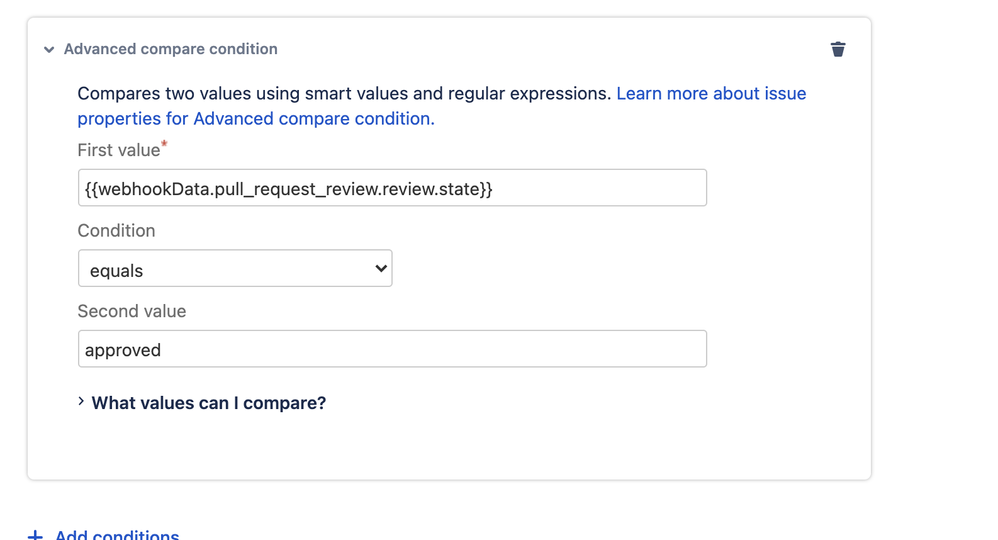Place cursor in the webhookData smart value text
This screenshot has width=998, height=540.
coord(288,189)
